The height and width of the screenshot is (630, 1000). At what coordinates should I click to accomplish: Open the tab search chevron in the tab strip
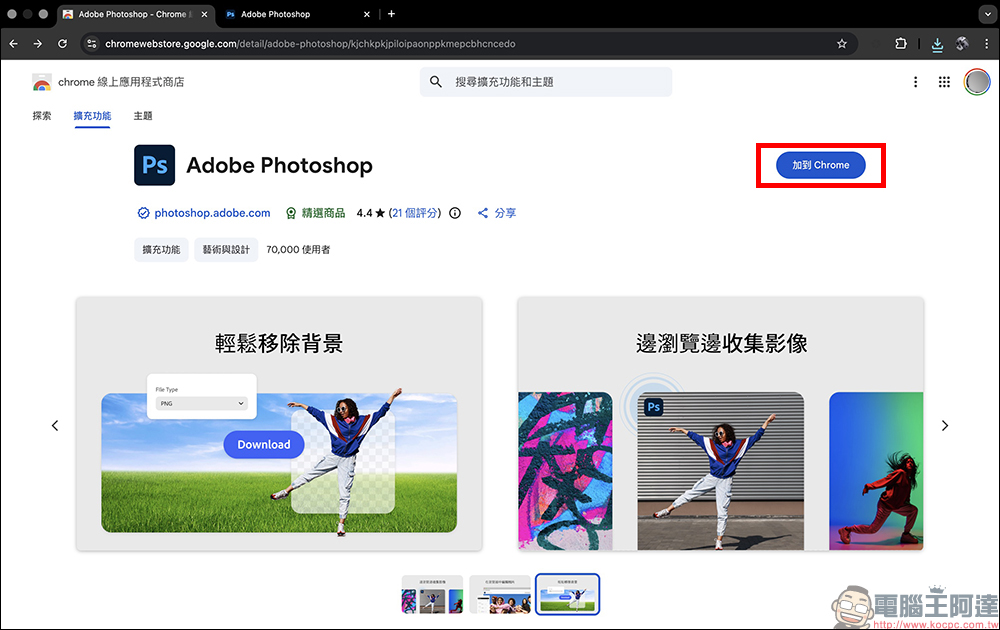tap(988, 14)
